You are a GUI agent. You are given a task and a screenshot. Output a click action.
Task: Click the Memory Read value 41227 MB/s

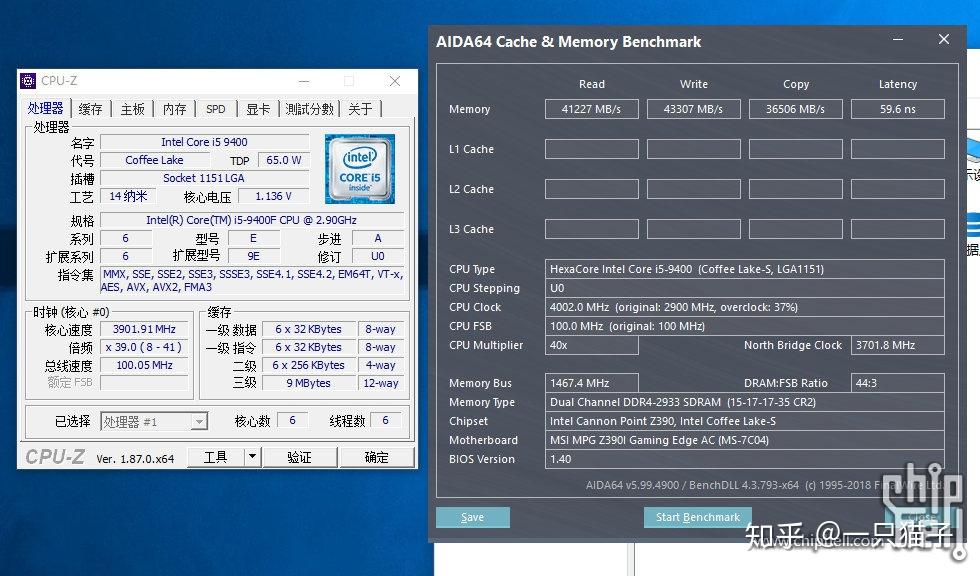pos(591,109)
